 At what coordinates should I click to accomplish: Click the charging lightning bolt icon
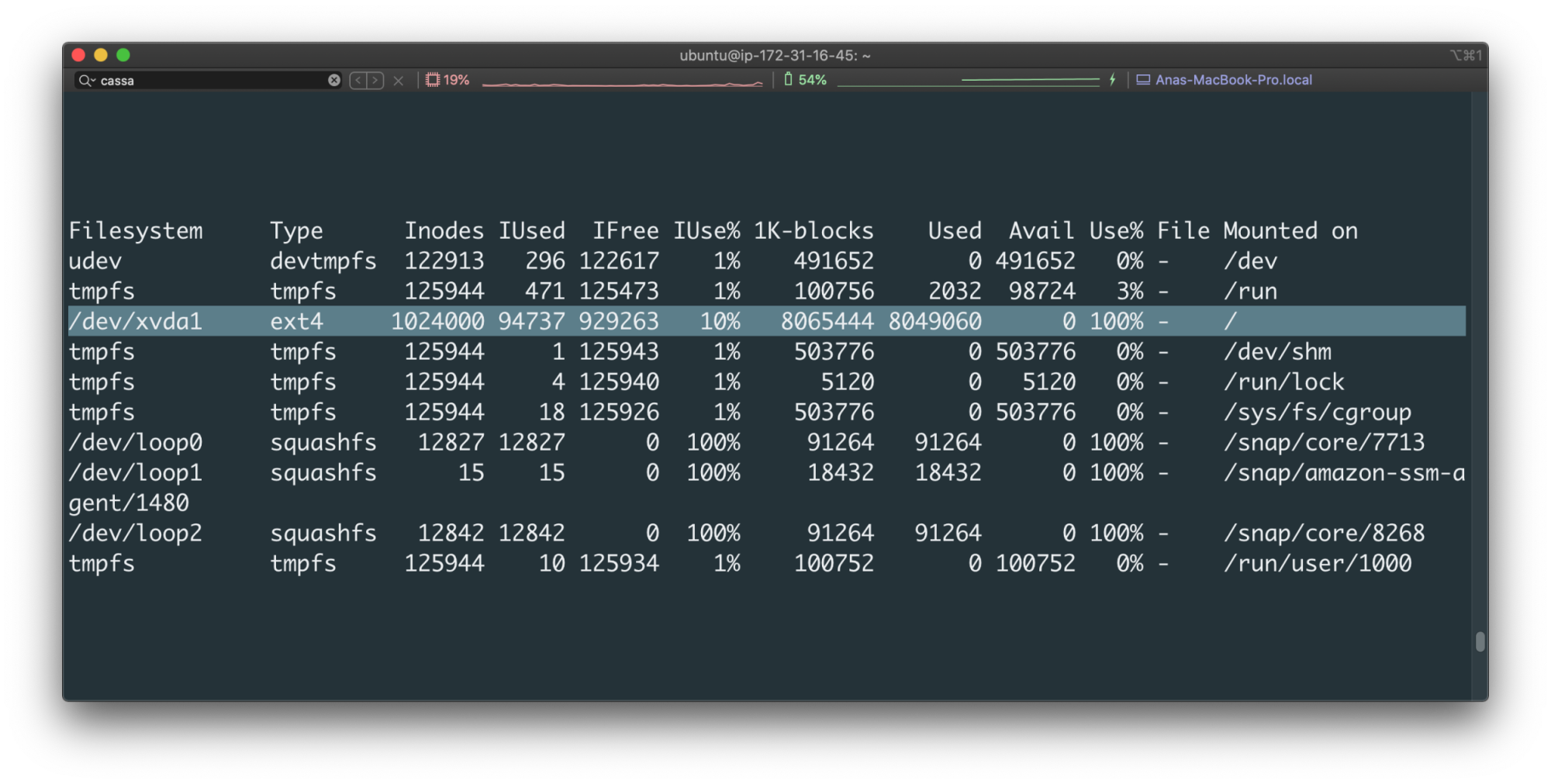click(x=1113, y=79)
